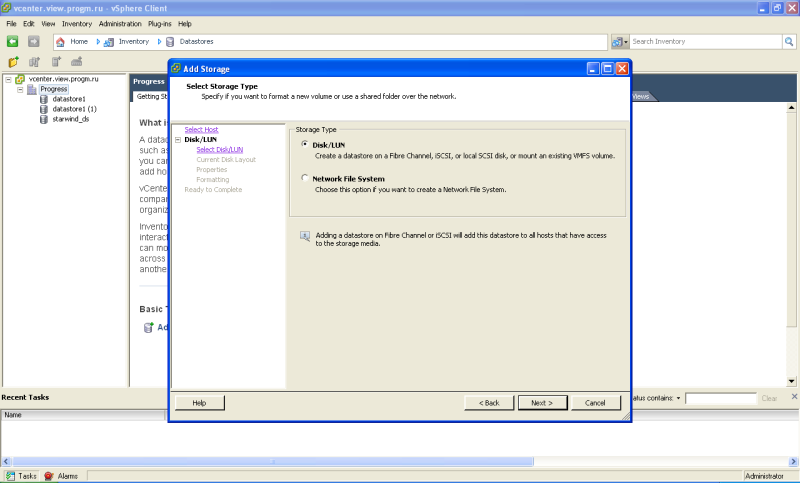Image resolution: width=800 pixels, height=483 pixels.
Task: Click the Progress datacenter icon
Action: (32, 89)
